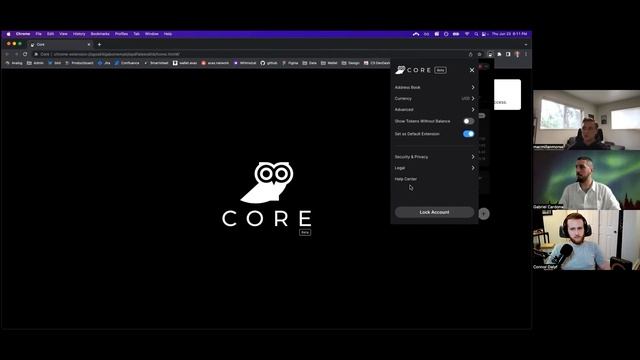The height and width of the screenshot is (360, 640).
Task: Open the Productboard bookmark
Action: pyautogui.click(x=79, y=63)
